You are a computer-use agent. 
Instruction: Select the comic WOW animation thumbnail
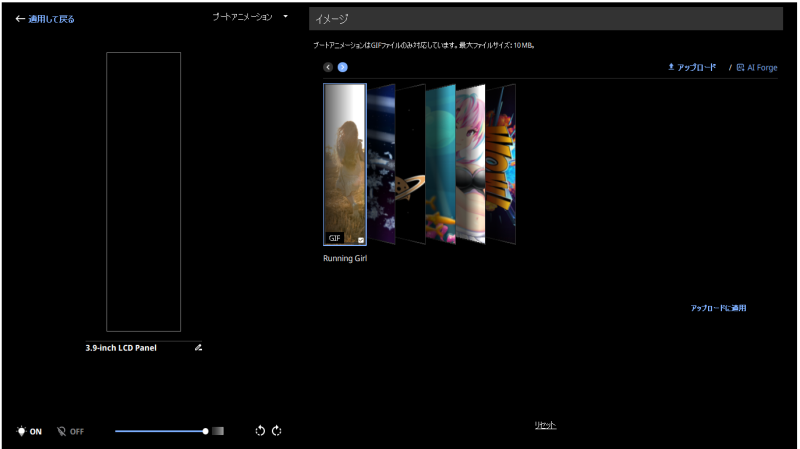[502, 165]
